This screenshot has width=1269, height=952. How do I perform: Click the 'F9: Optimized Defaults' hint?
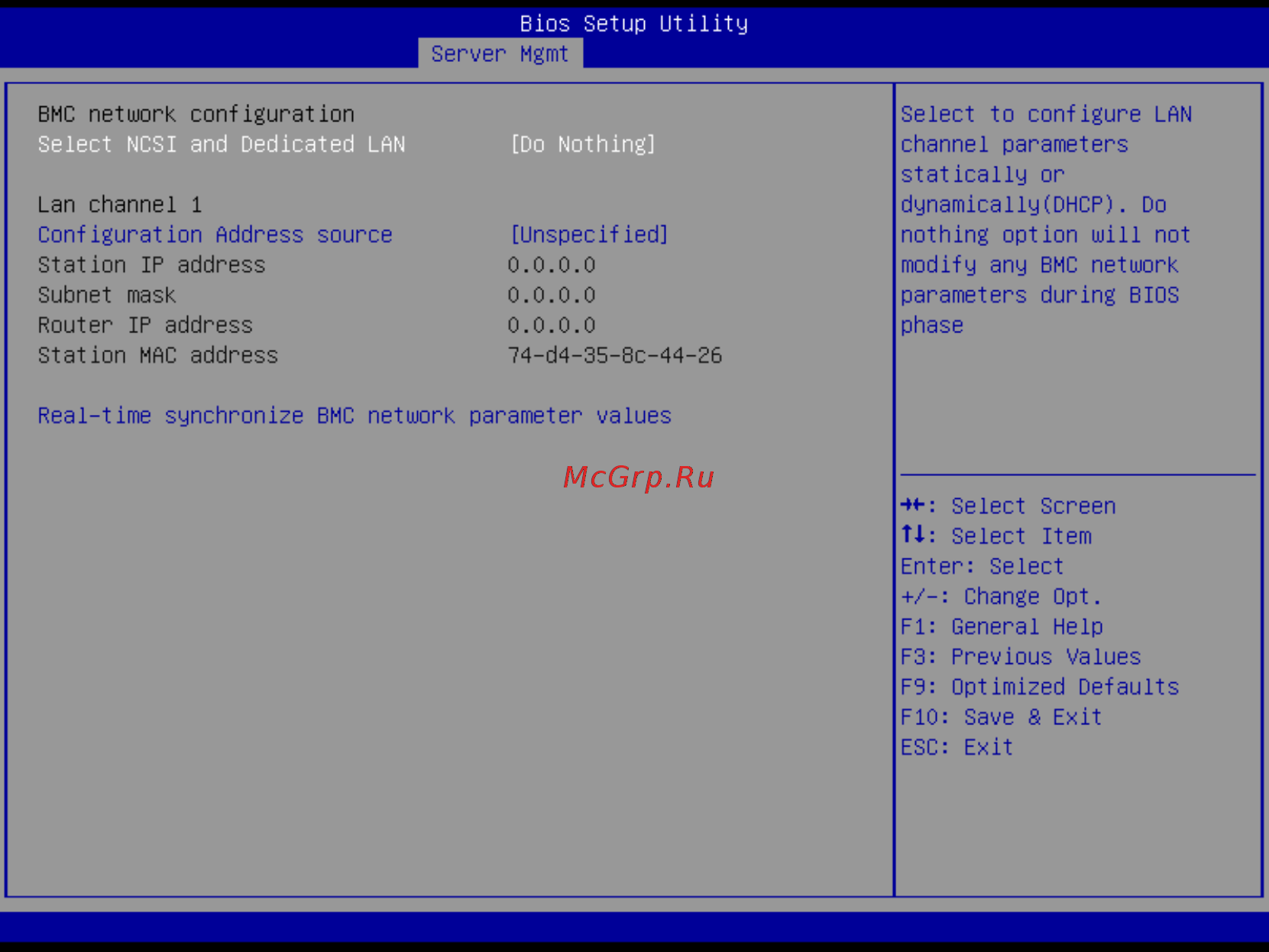(x=1041, y=687)
